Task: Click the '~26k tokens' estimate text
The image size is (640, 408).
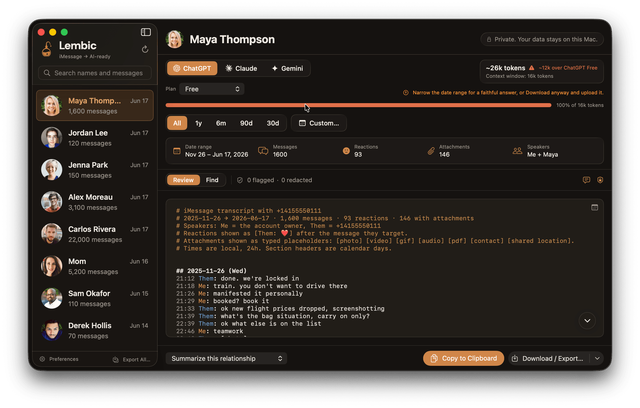Action: [x=505, y=68]
